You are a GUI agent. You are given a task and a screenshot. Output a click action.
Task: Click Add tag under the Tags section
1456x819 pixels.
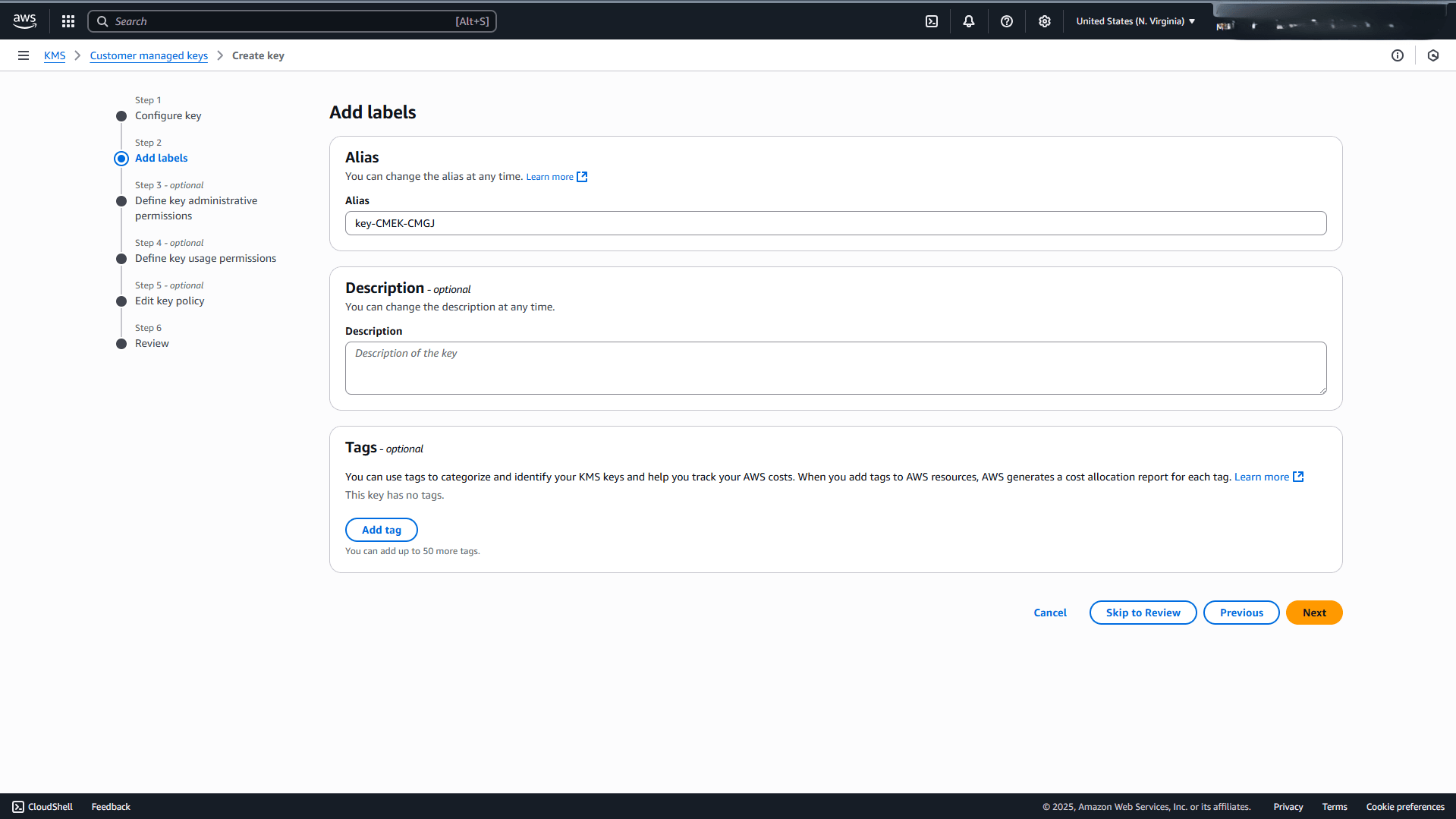[x=382, y=529]
